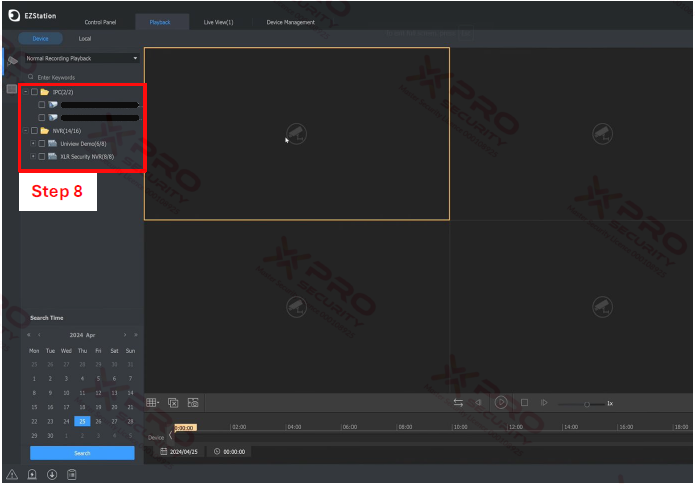
Task: Select April 24 in the calendar
Action: coord(66,421)
